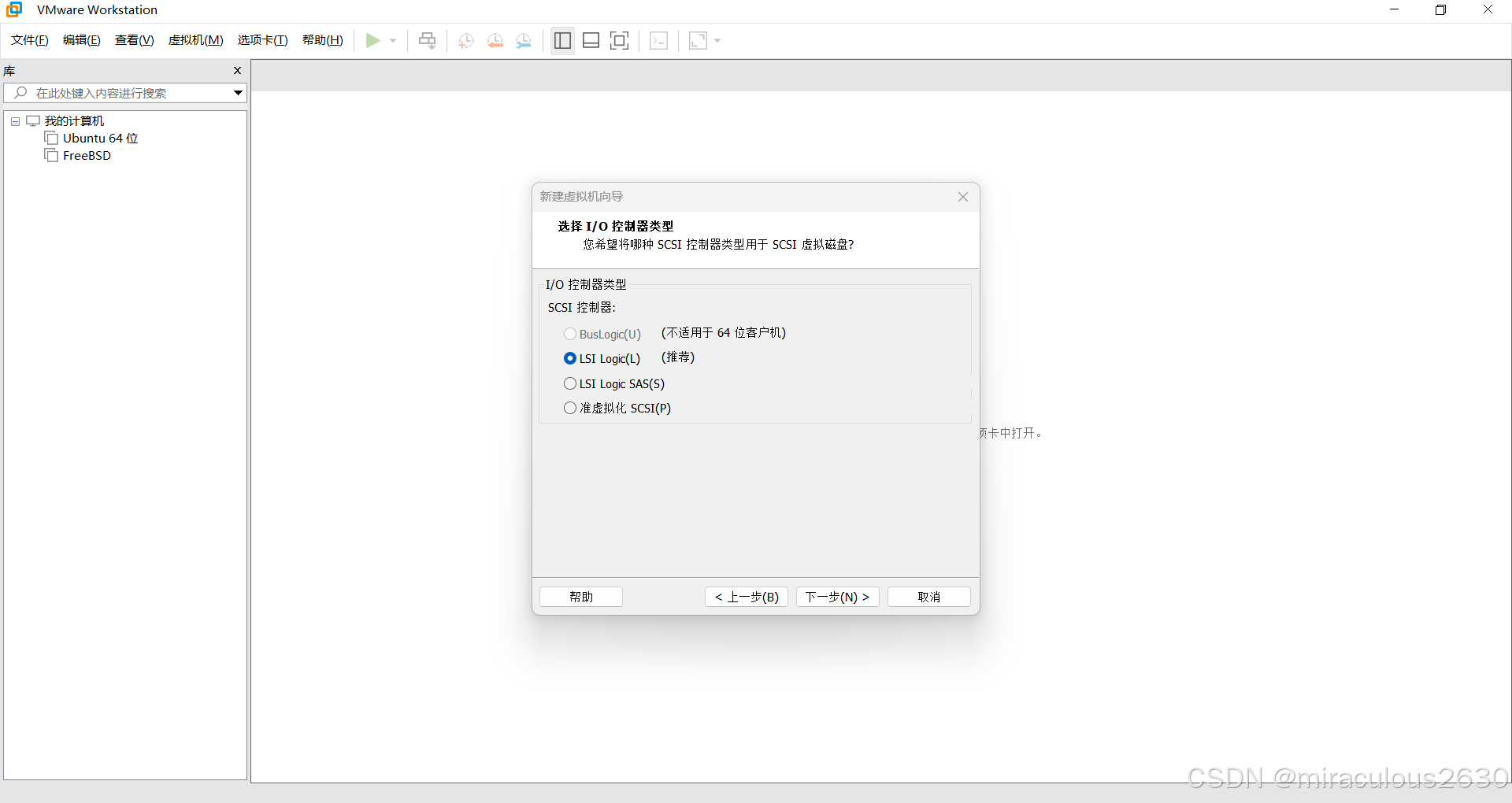
Task: Click the 下一步(N) > button
Action: [838, 597]
